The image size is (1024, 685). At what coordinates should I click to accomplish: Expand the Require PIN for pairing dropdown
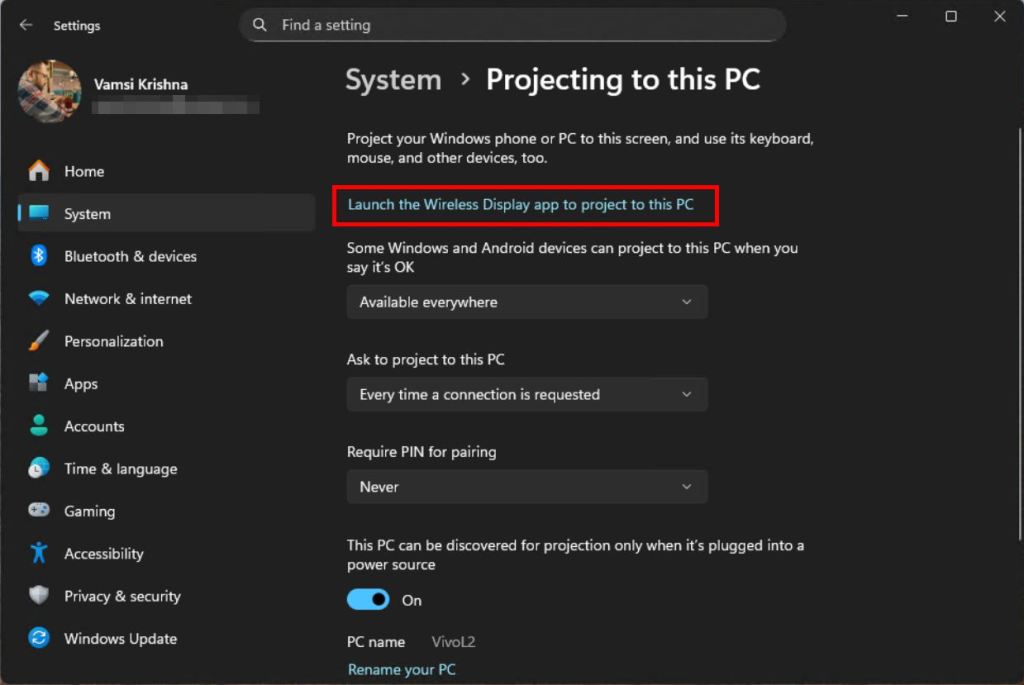coord(527,486)
